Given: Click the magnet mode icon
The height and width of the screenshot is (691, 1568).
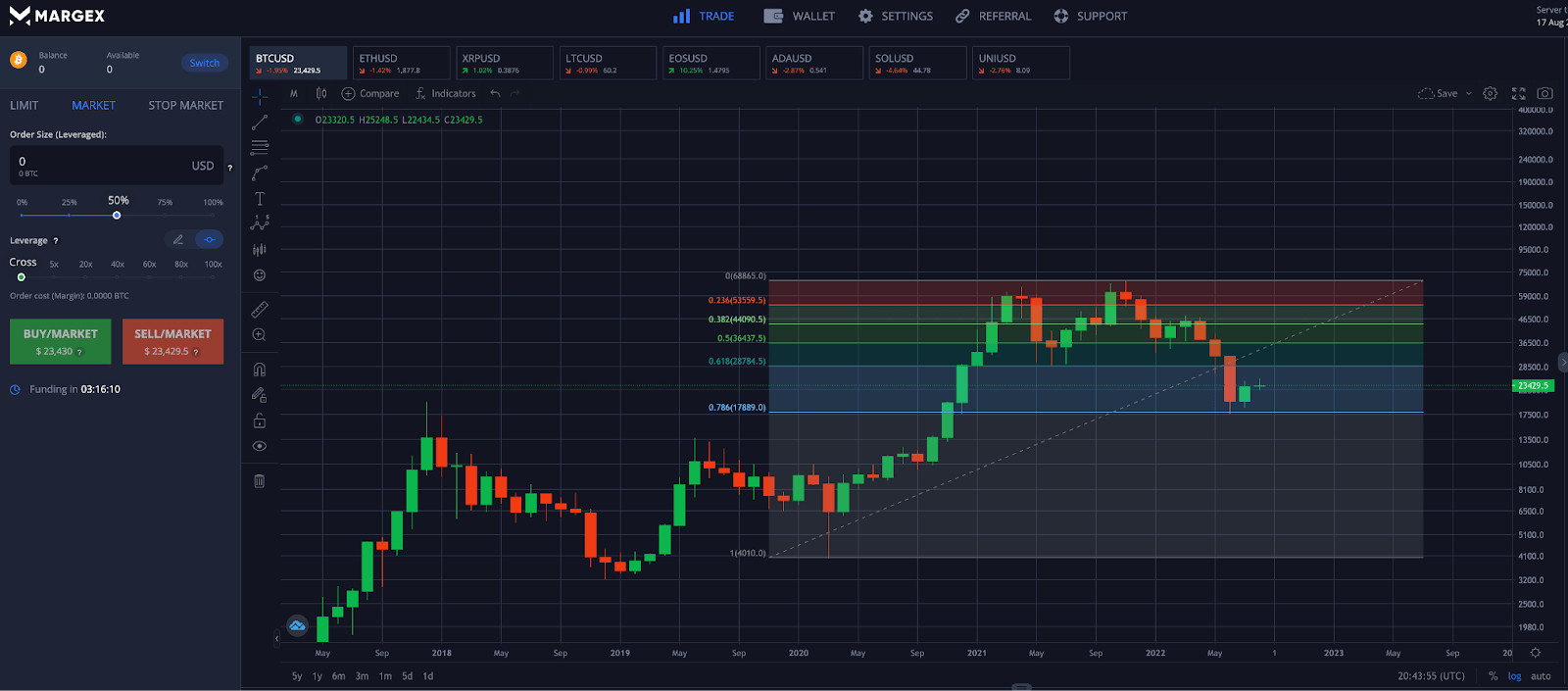Looking at the screenshot, I should tap(260, 370).
